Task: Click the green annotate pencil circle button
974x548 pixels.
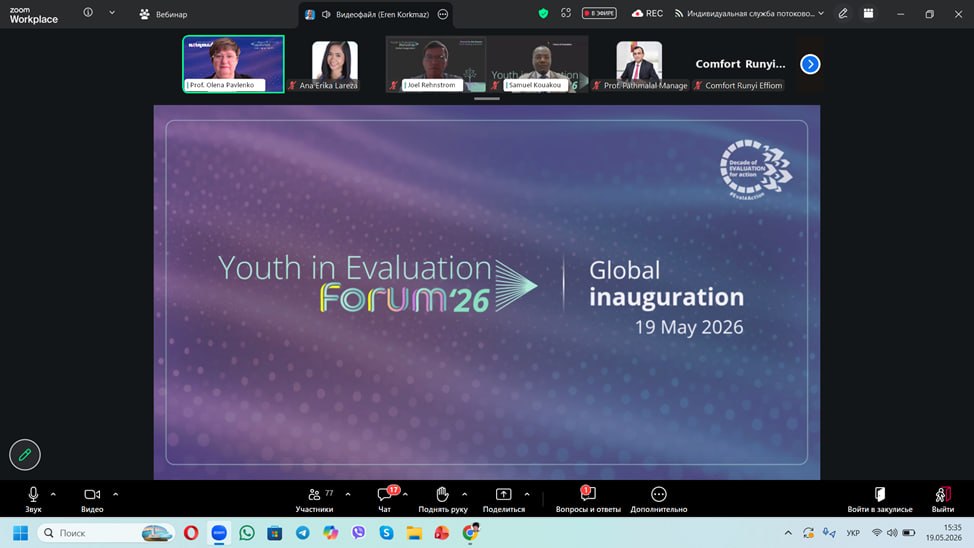Action: pos(25,455)
